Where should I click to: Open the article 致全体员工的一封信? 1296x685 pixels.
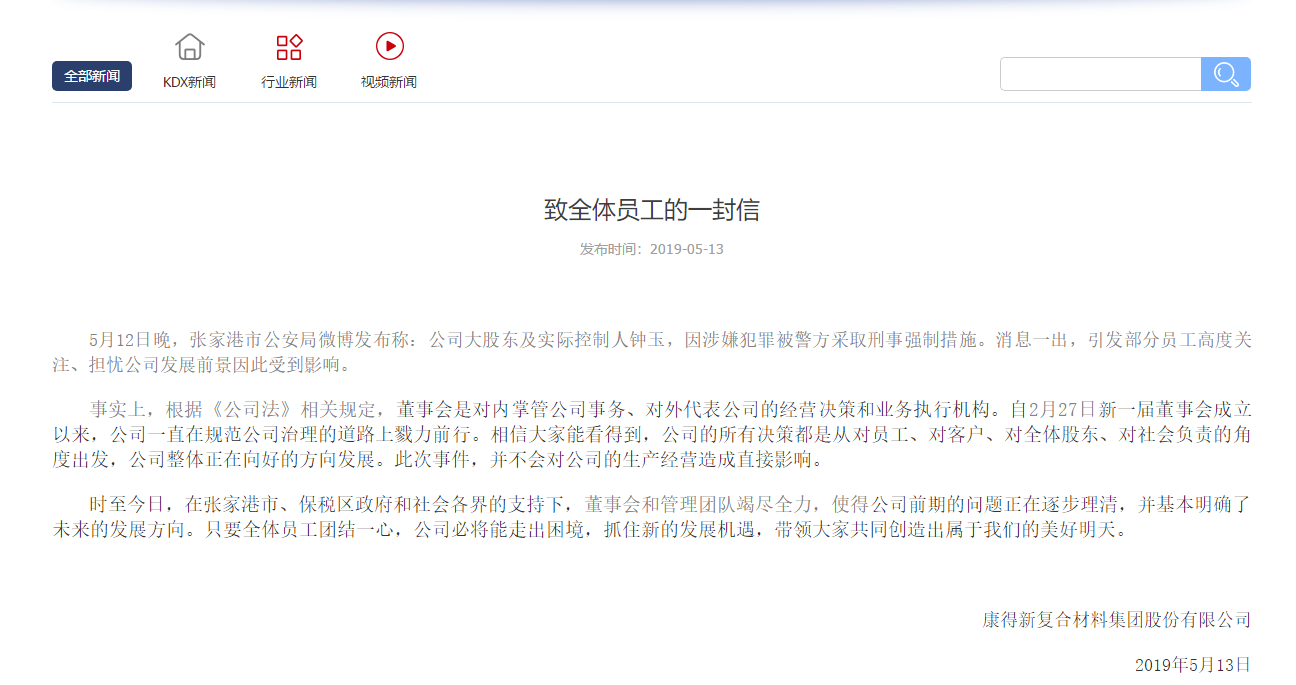click(648, 210)
